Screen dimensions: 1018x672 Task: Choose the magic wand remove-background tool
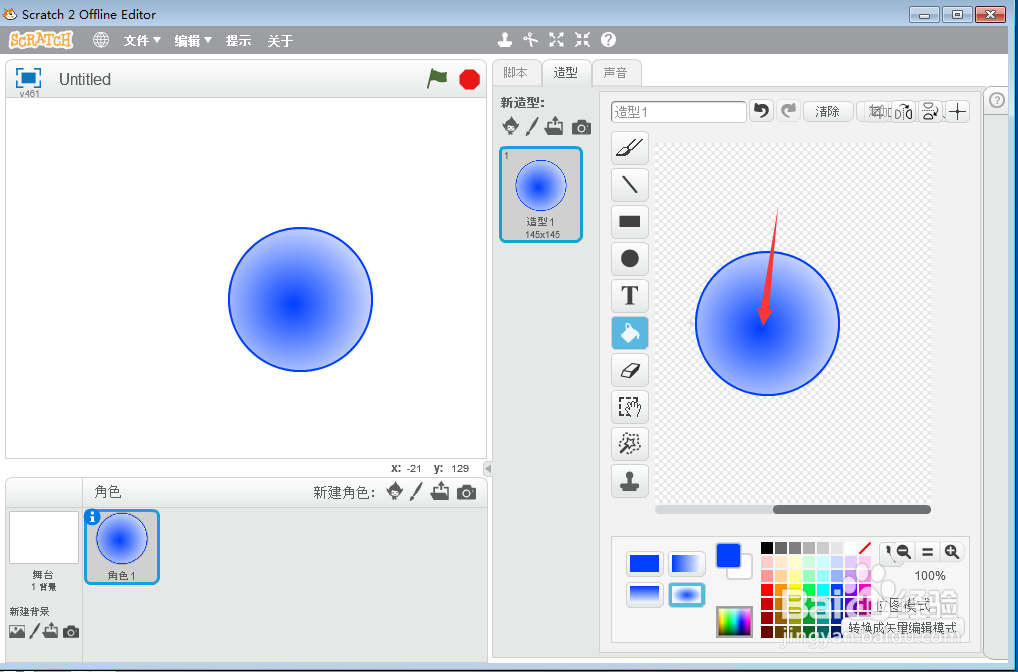coord(630,444)
